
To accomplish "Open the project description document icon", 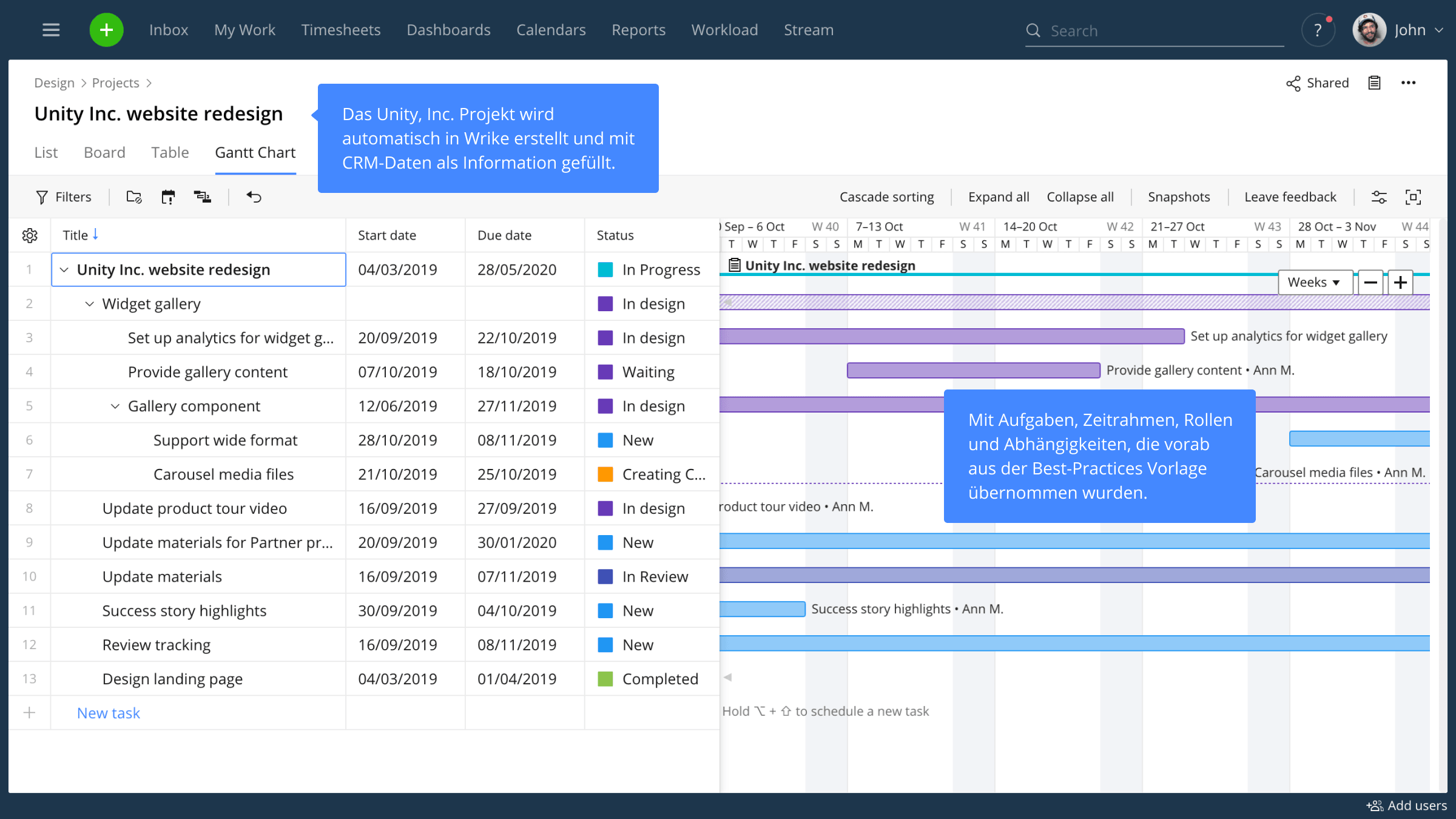I will point(1374,83).
